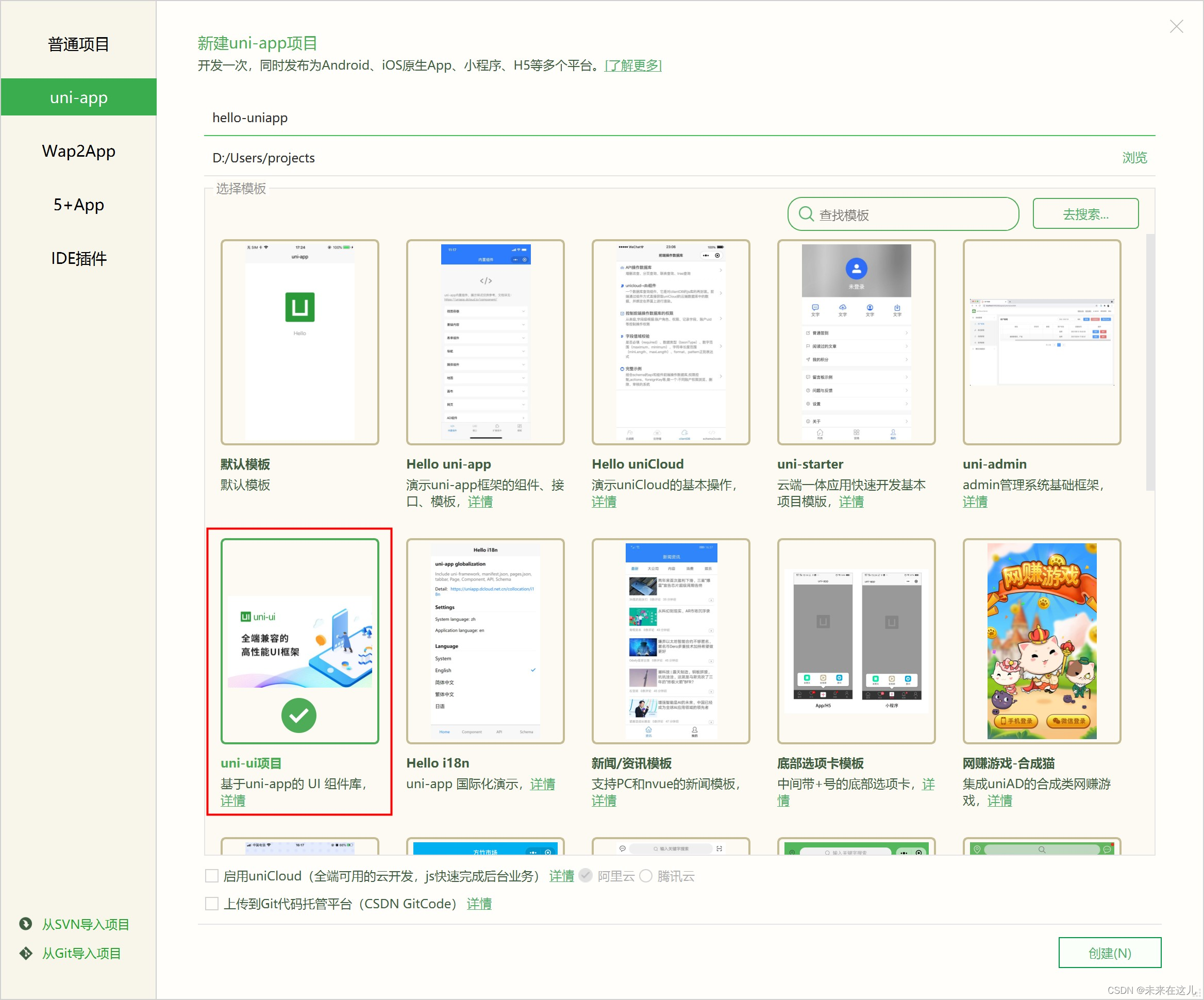Viewport: 1204px width, 1000px height.
Task: Open 详情 link under uni-admin
Action: pyautogui.click(x=975, y=502)
